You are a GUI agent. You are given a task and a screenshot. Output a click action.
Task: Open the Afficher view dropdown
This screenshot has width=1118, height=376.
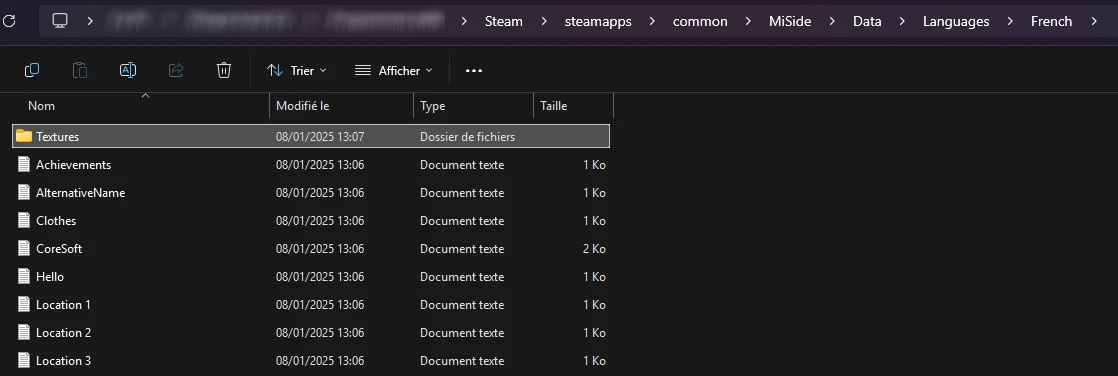(x=394, y=71)
